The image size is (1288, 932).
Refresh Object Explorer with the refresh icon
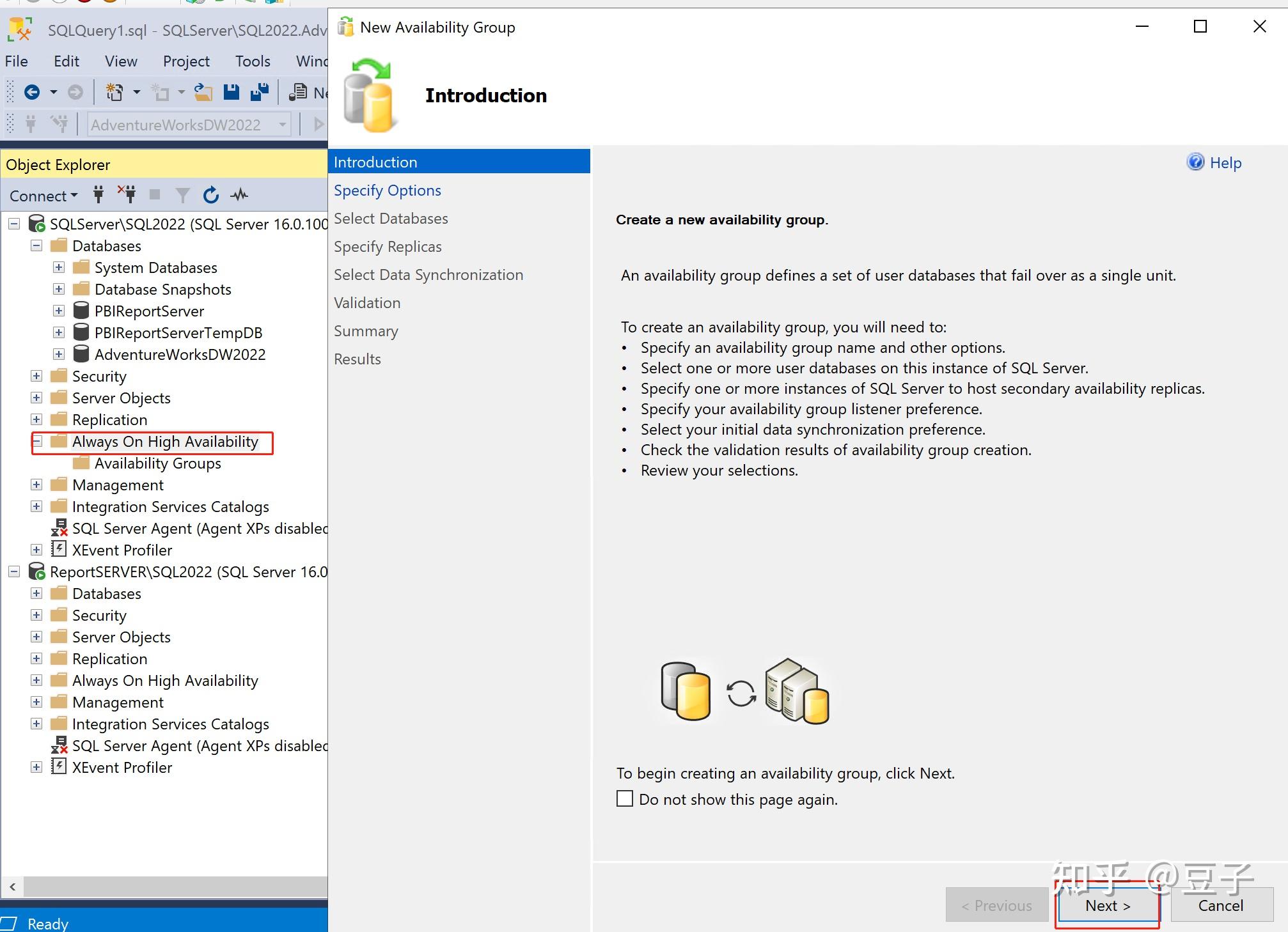pyautogui.click(x=210, y=195)
